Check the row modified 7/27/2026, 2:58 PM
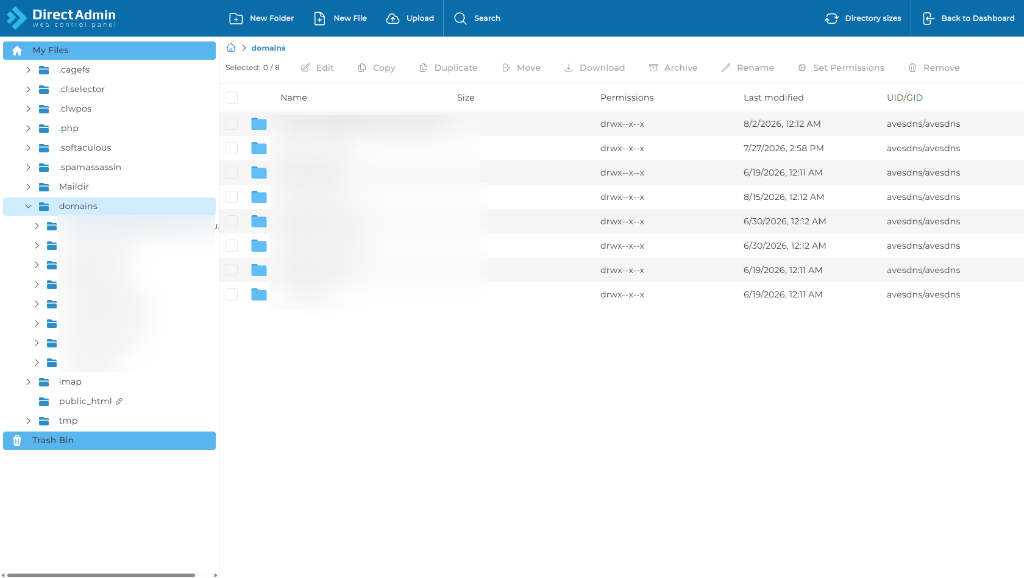Screen dimensions: 1024x578 pyautogui.click(x=231, y=148)
